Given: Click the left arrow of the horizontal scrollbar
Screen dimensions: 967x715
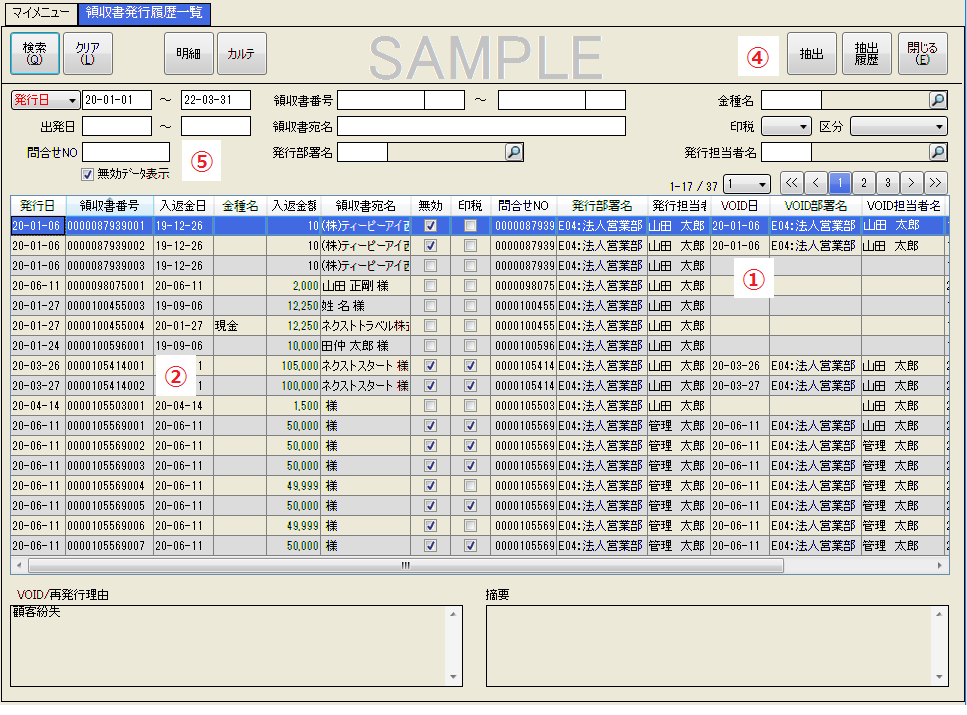Looking at the screenshot, I should click(x=19, y=565).
